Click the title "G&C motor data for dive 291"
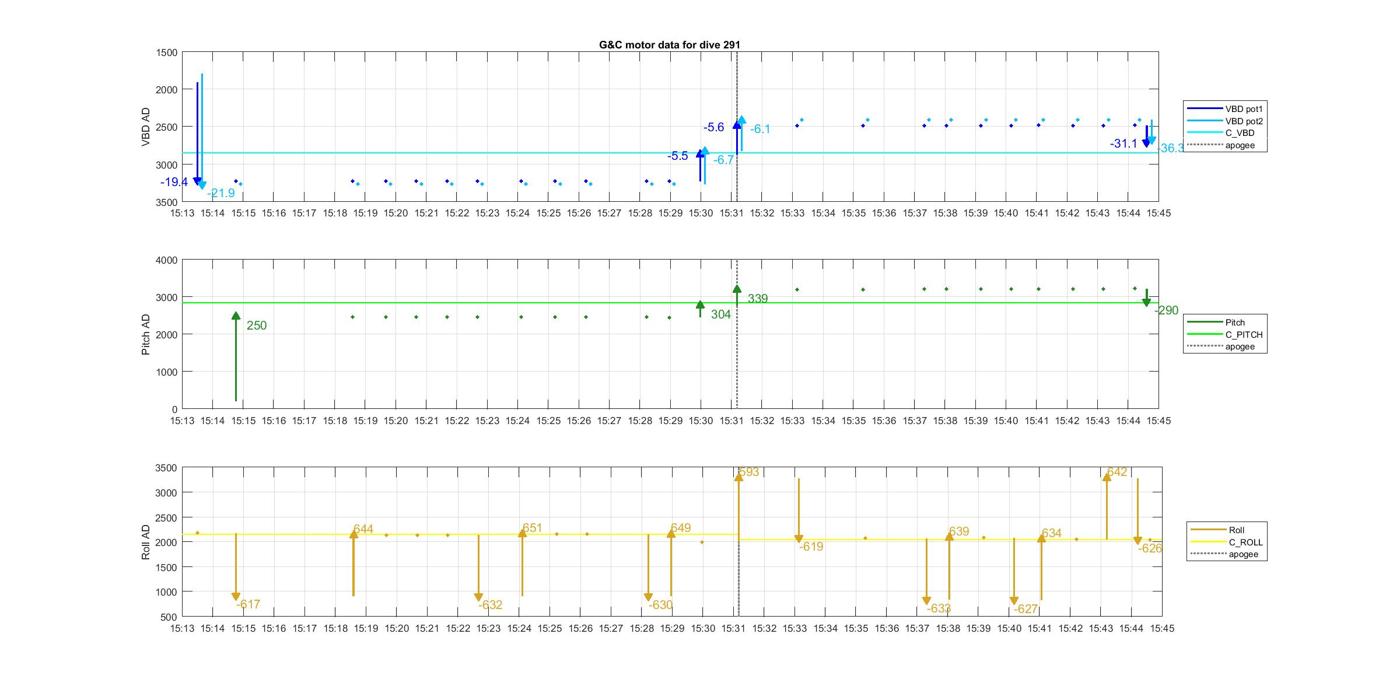 669,45
